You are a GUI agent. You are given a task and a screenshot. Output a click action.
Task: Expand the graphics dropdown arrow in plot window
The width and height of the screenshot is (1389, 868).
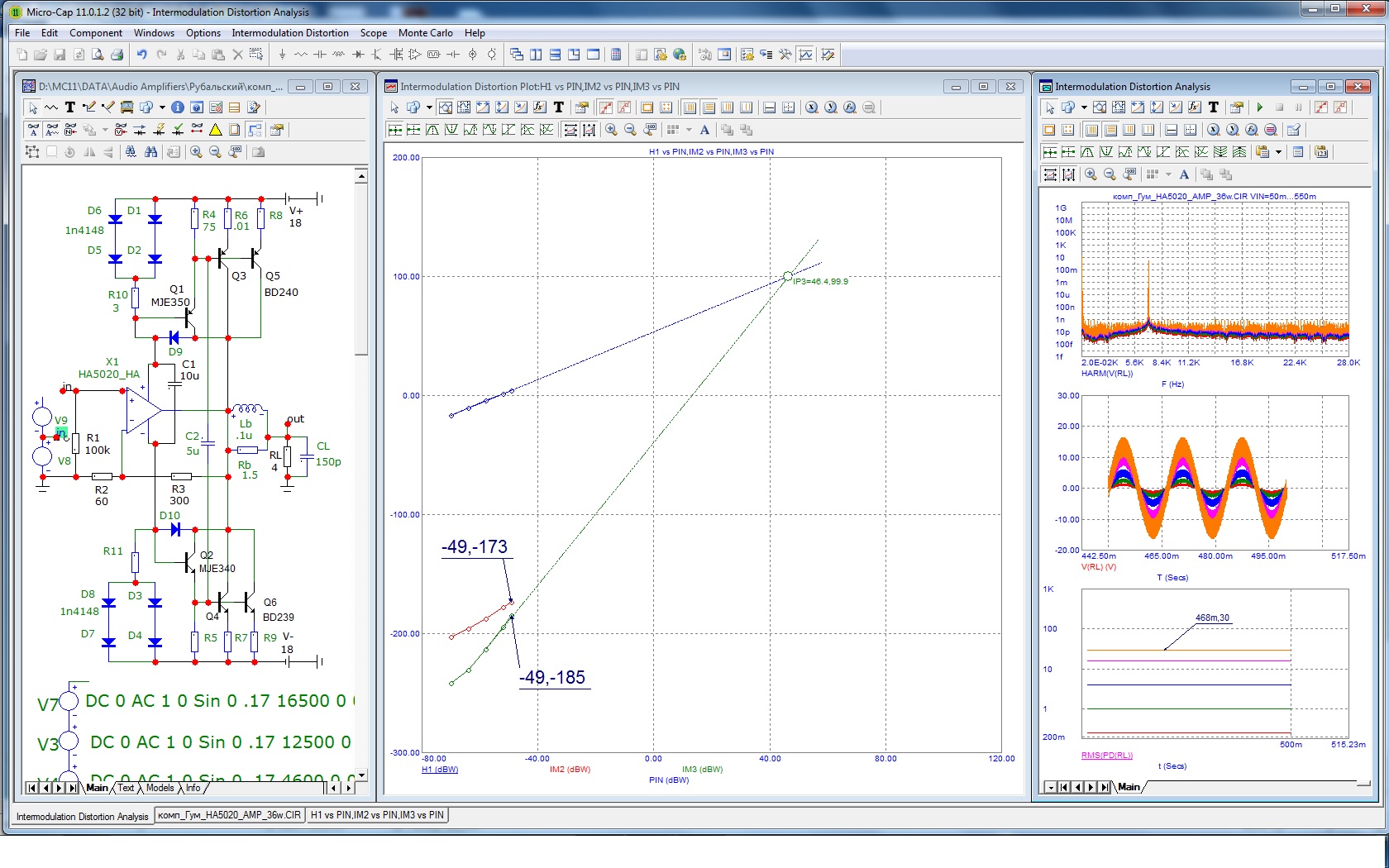pyautogui.click(x=429, y=107)
